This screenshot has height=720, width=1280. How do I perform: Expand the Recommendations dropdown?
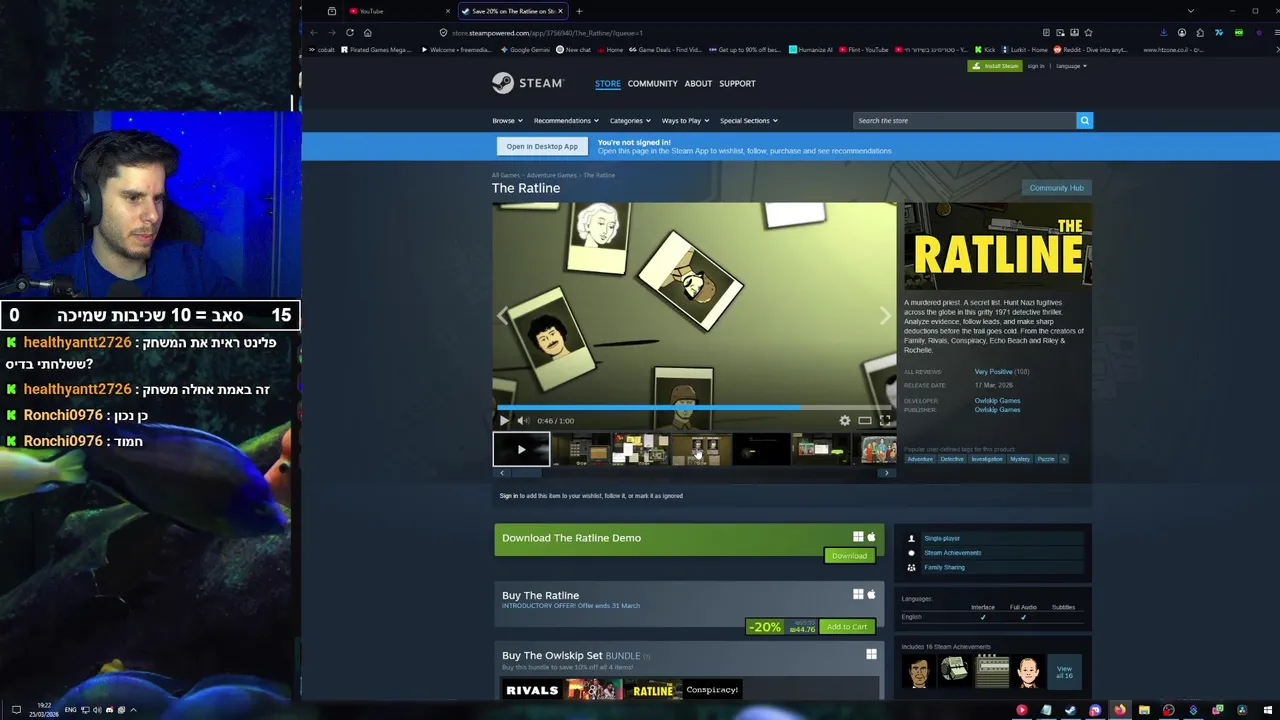566,121
